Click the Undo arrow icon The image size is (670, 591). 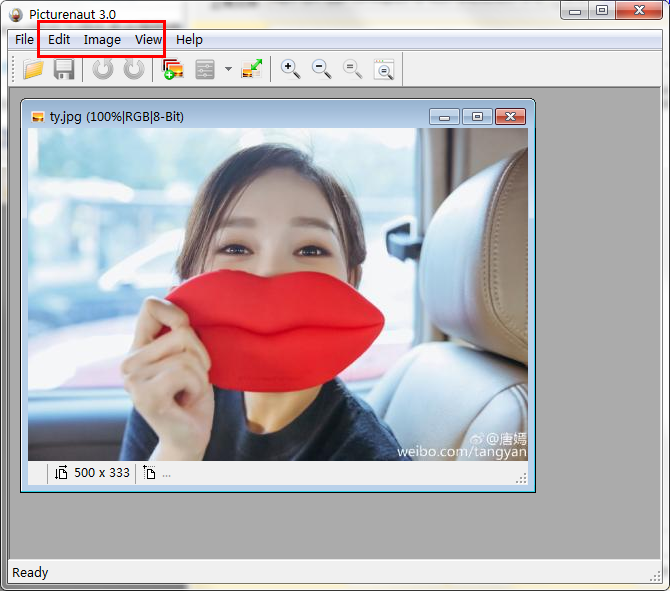[x=103, y=69]
